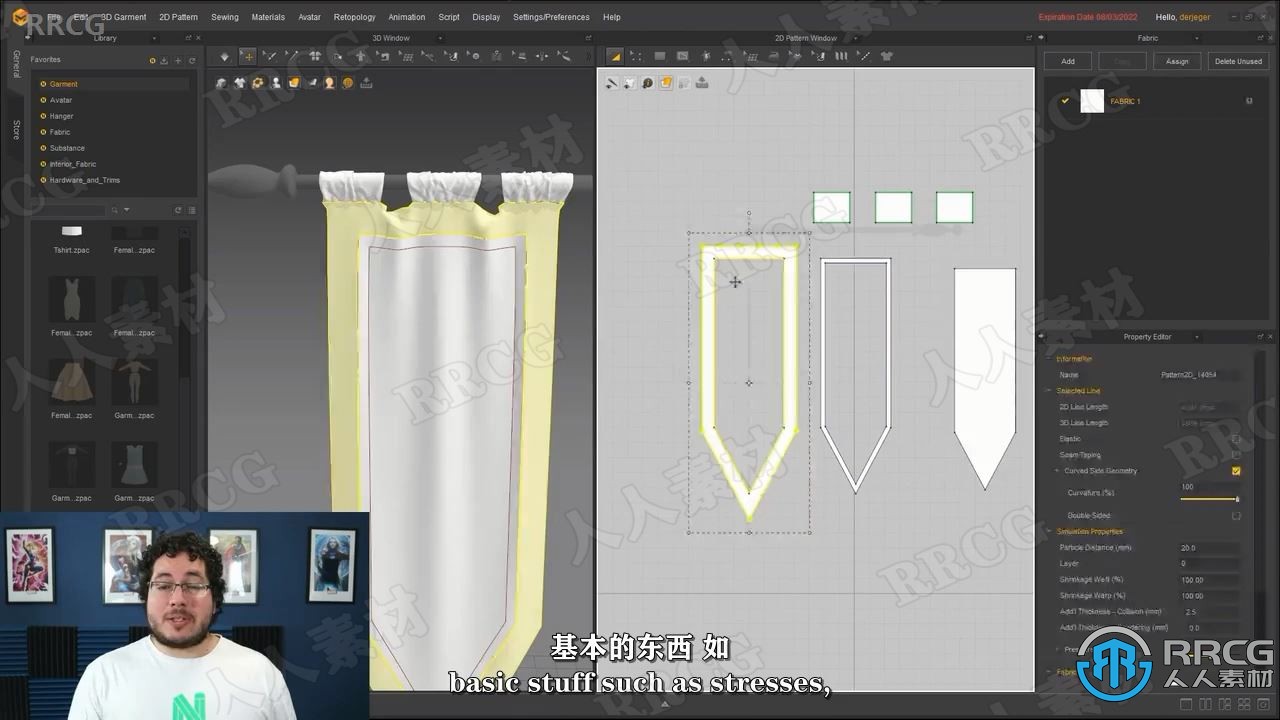Screen dimensions: 1280x720
Task: Click the avatar head display icon in 3D view
Action: (x=329, y=83)
